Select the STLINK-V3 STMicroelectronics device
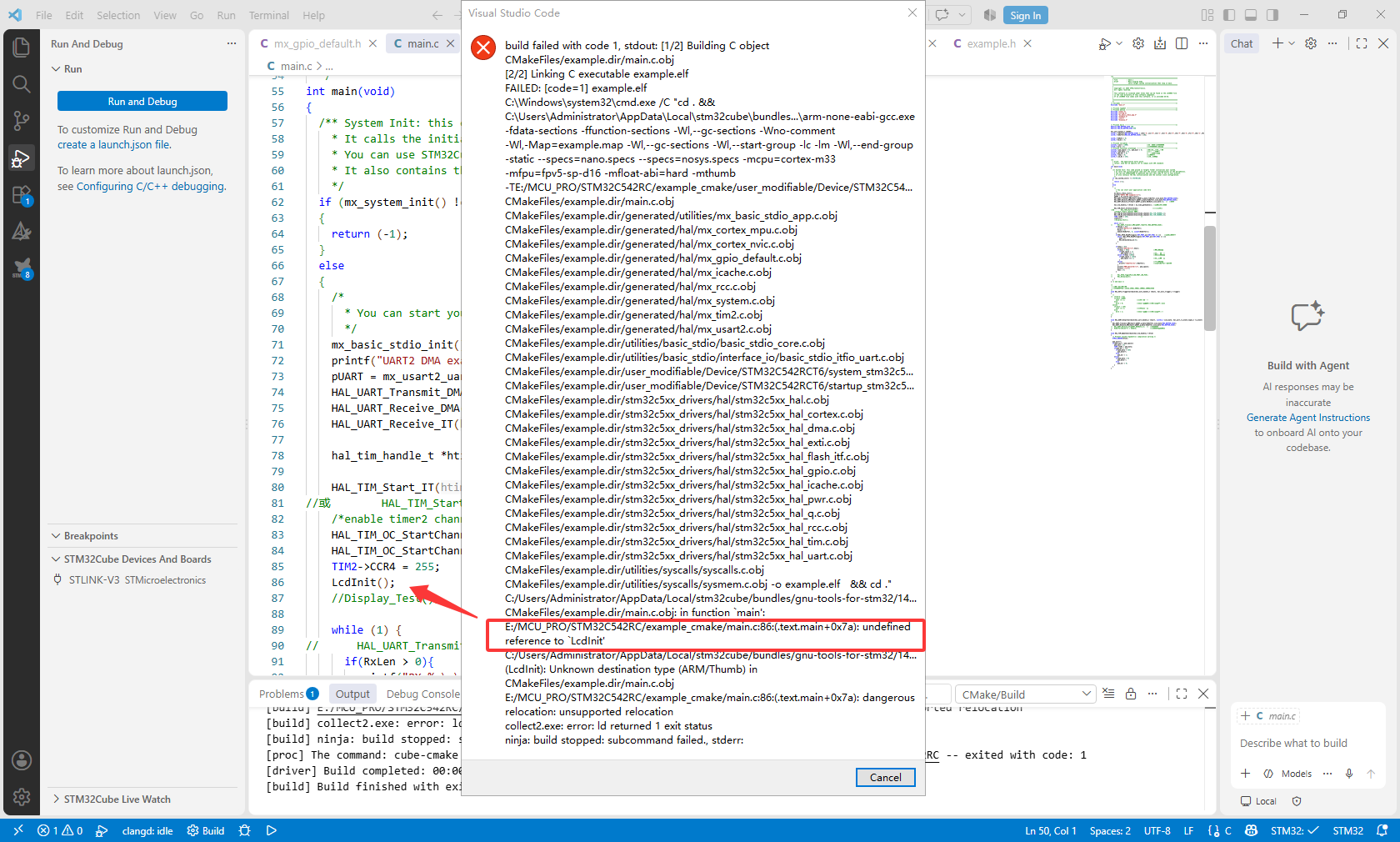Image resolution: width=1400 pixels, height=842 pixels. click(x=137, y=580)
